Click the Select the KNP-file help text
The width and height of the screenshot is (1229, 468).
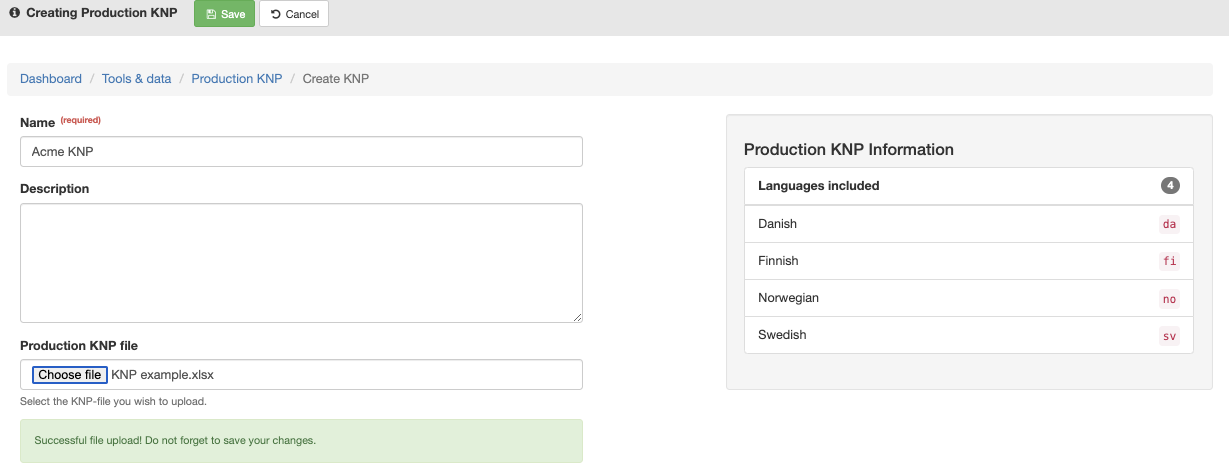click(113, 401)
